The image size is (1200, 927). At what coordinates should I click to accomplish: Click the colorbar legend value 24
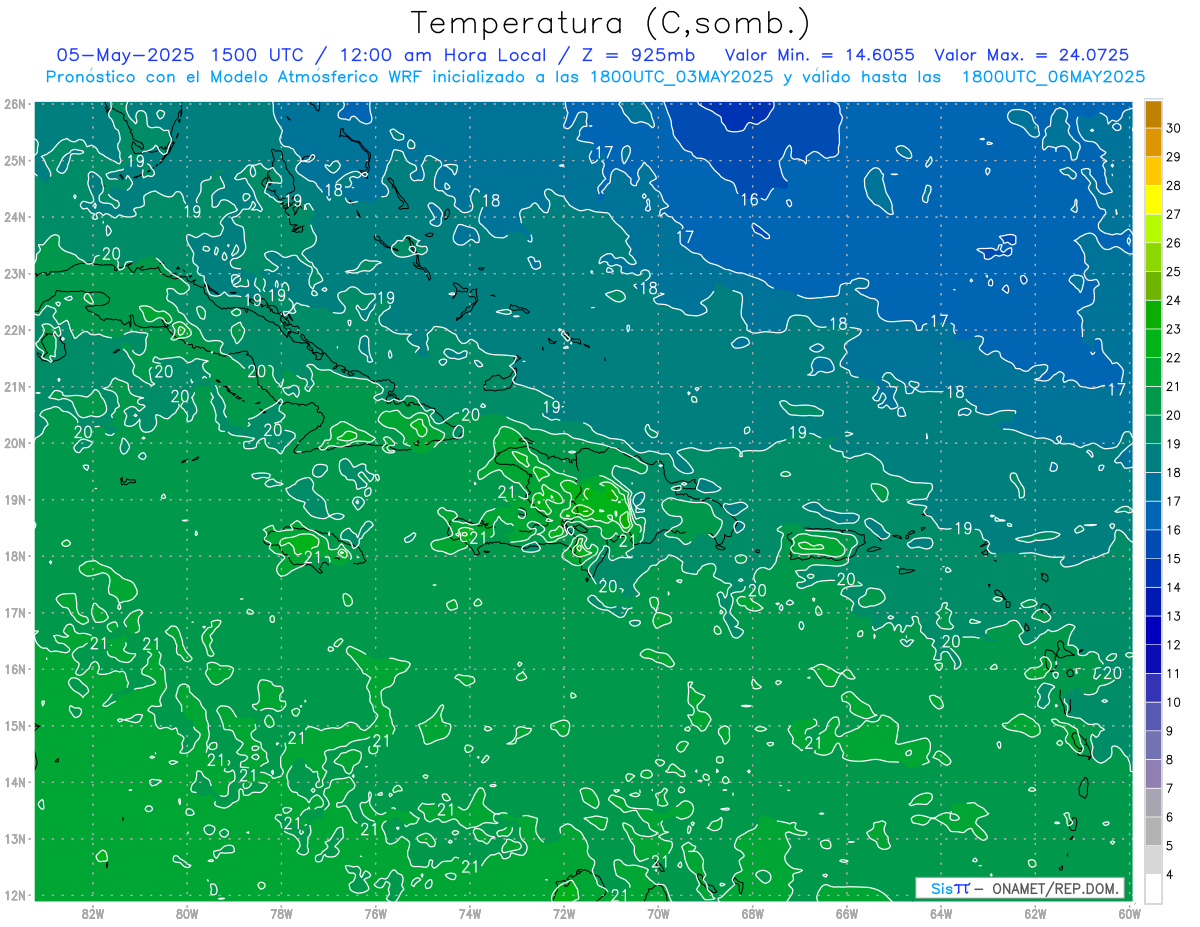coord(1174,300)
